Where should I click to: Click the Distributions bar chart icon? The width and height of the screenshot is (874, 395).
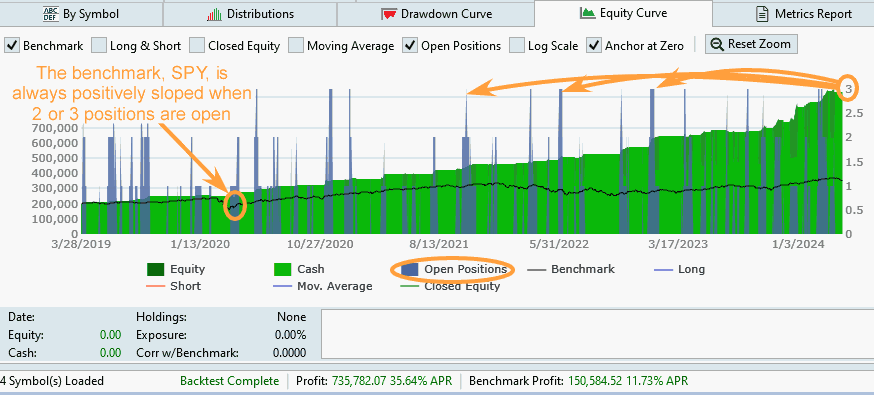[x=214, y=14]
